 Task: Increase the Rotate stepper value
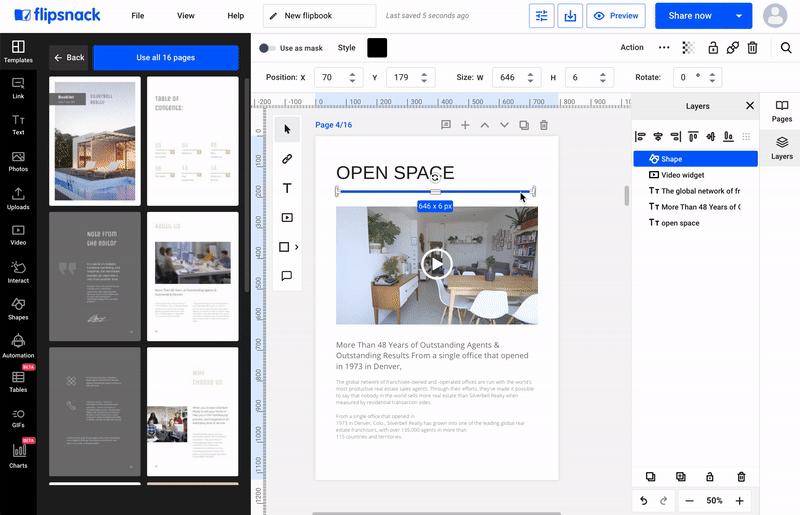(712, 74)
